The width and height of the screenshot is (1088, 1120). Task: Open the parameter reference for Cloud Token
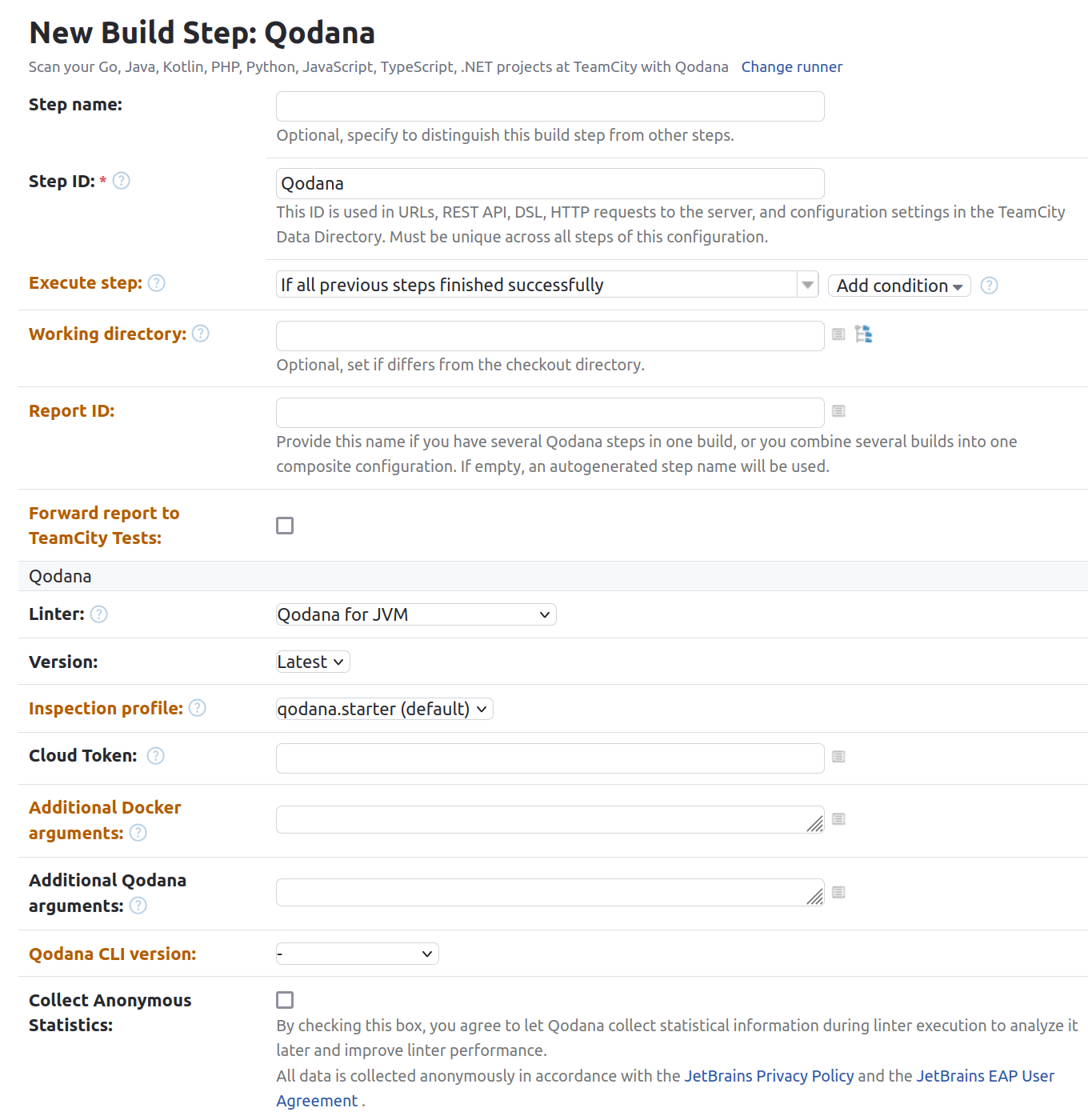(x=155, y=755)
